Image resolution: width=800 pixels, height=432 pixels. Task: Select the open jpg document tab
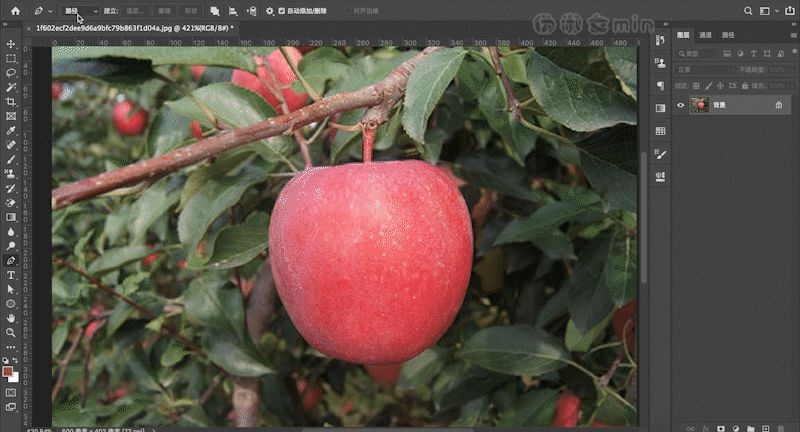(135, 28)
